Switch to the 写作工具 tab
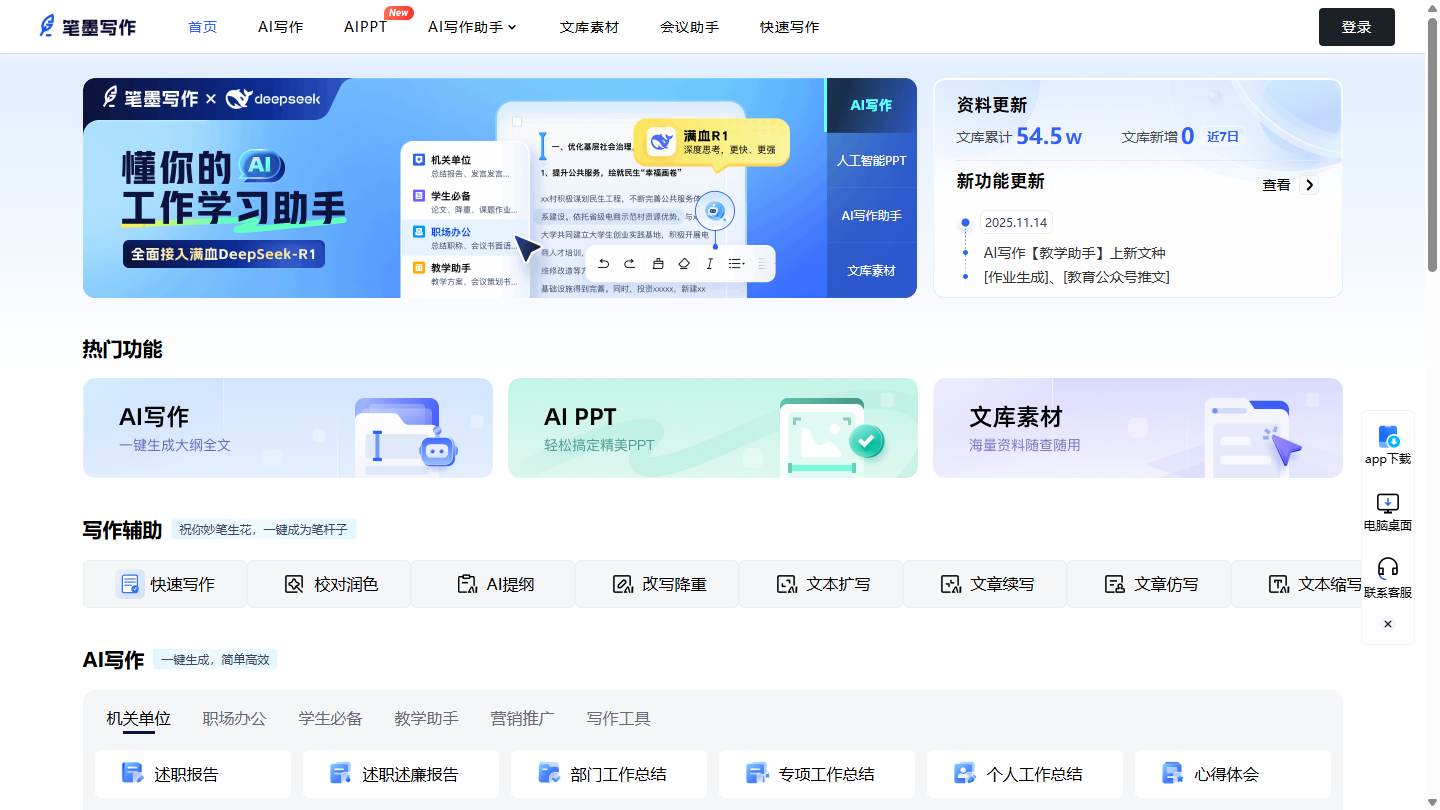The image size is (1440, 810). [x=619, y=718]
